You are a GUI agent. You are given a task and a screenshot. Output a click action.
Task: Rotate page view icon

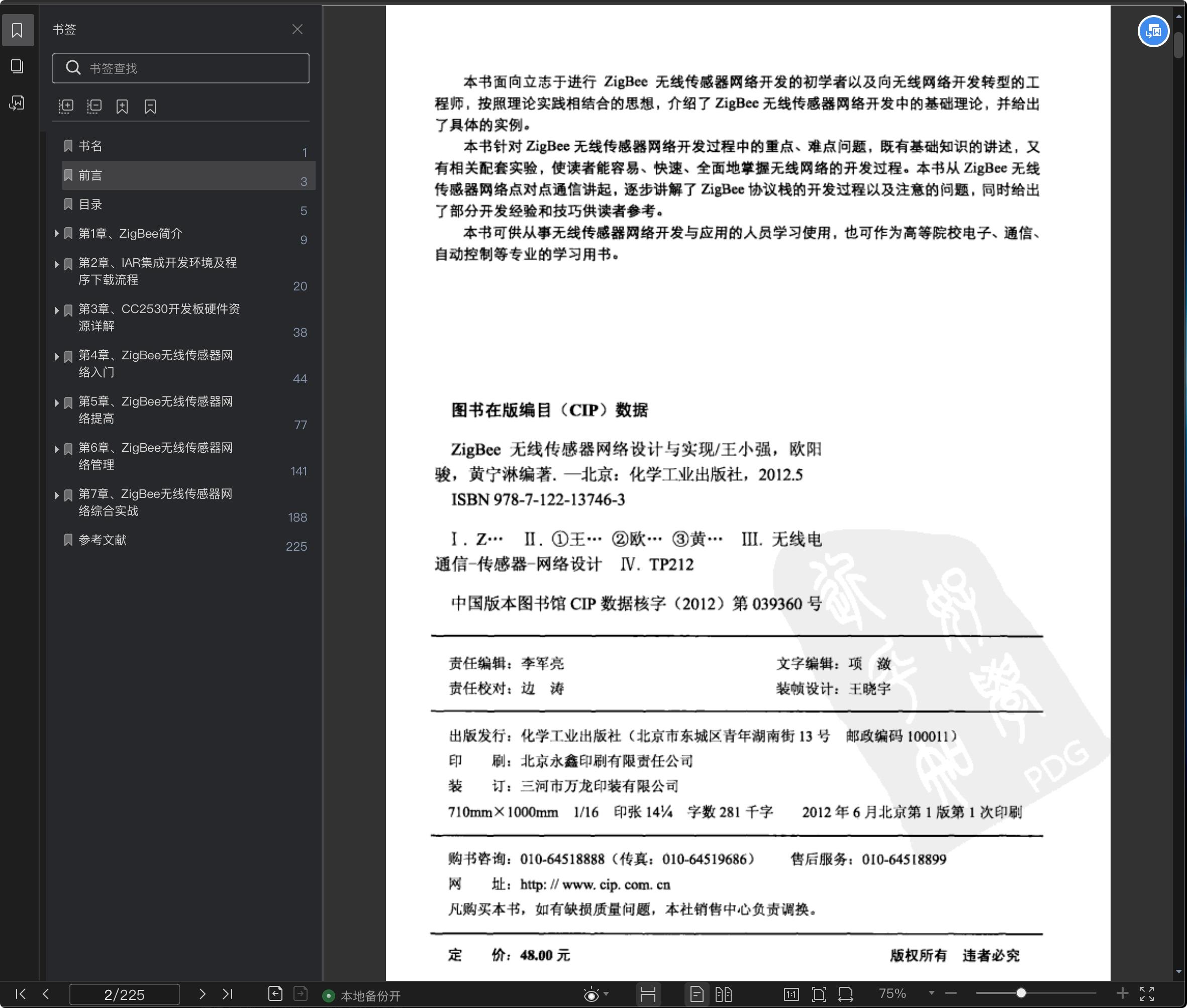tap(846, 994)
